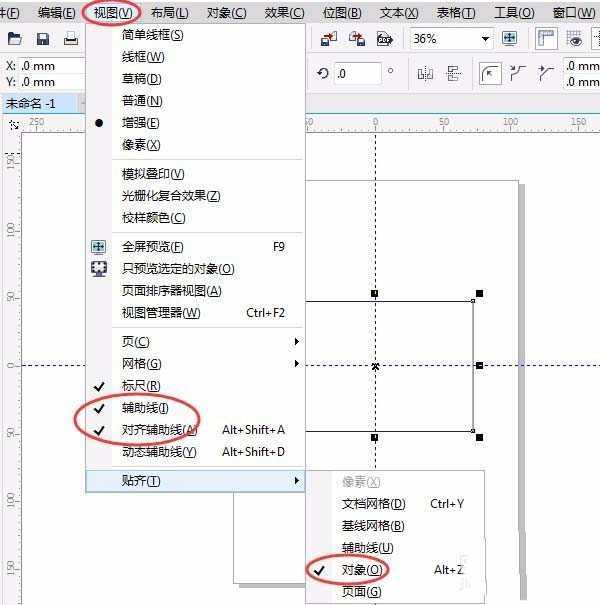Screen dimensions: 600x605
Task: Toggle 对齐辅助线(A) alignment guides
Action: (x=196, y=430)
